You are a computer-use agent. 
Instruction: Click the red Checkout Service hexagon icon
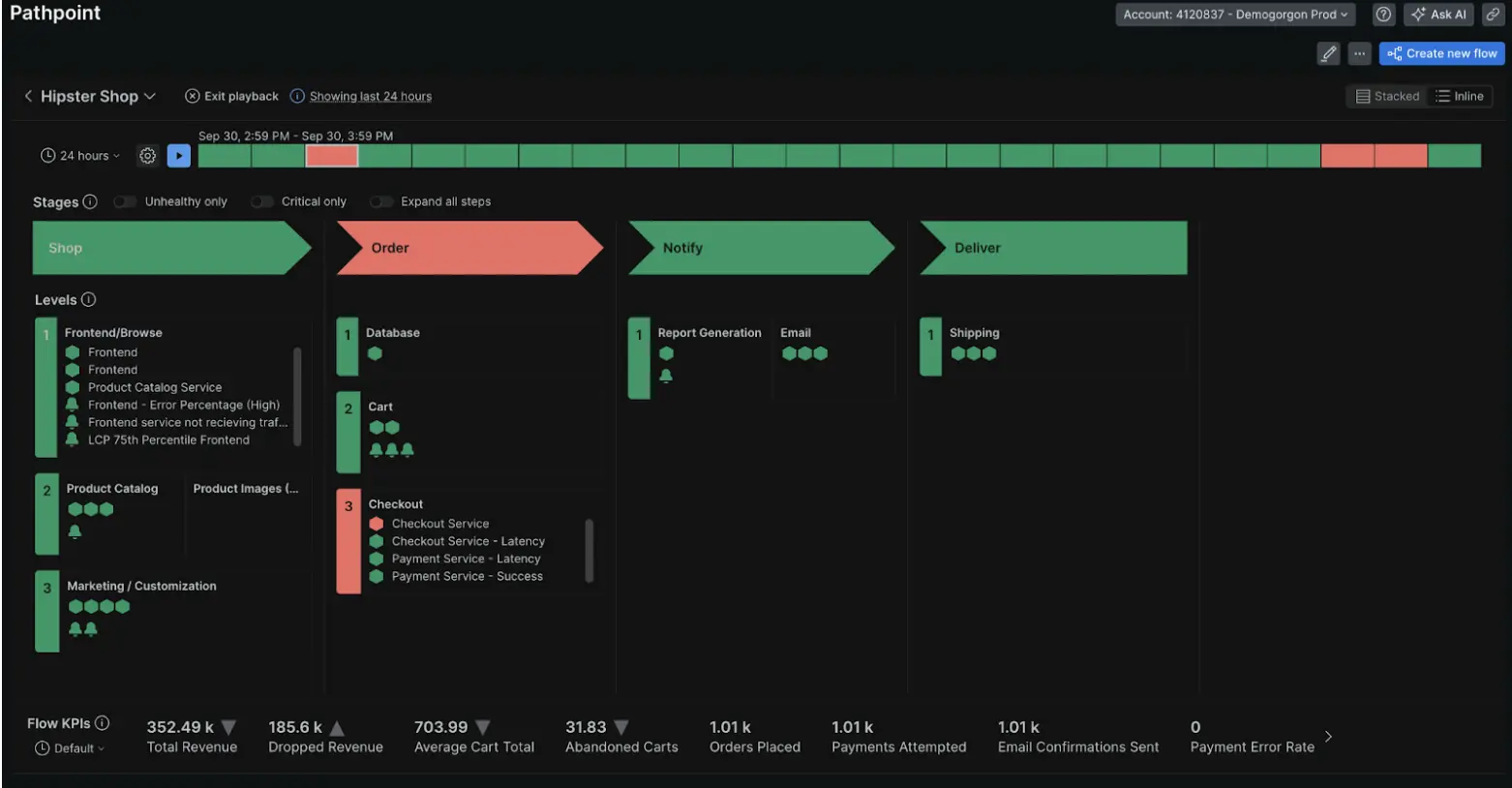pyautogui.click(x=377, y=524)
